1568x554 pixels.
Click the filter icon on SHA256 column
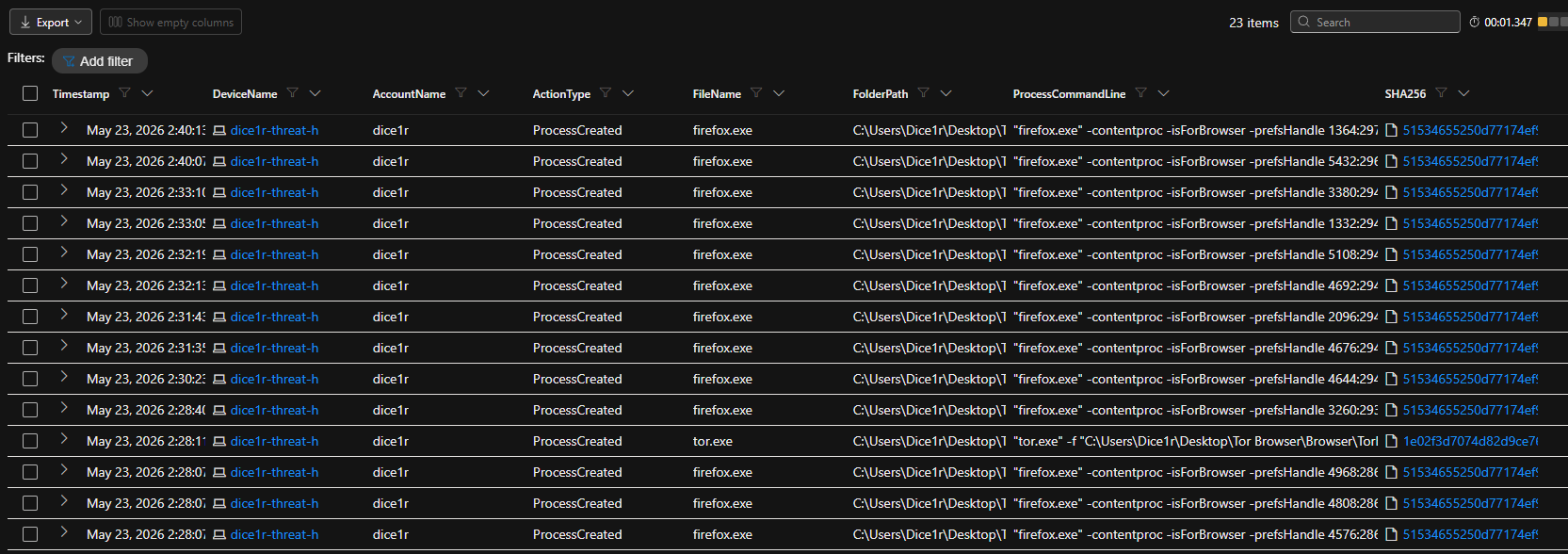tap(1441, 93)
